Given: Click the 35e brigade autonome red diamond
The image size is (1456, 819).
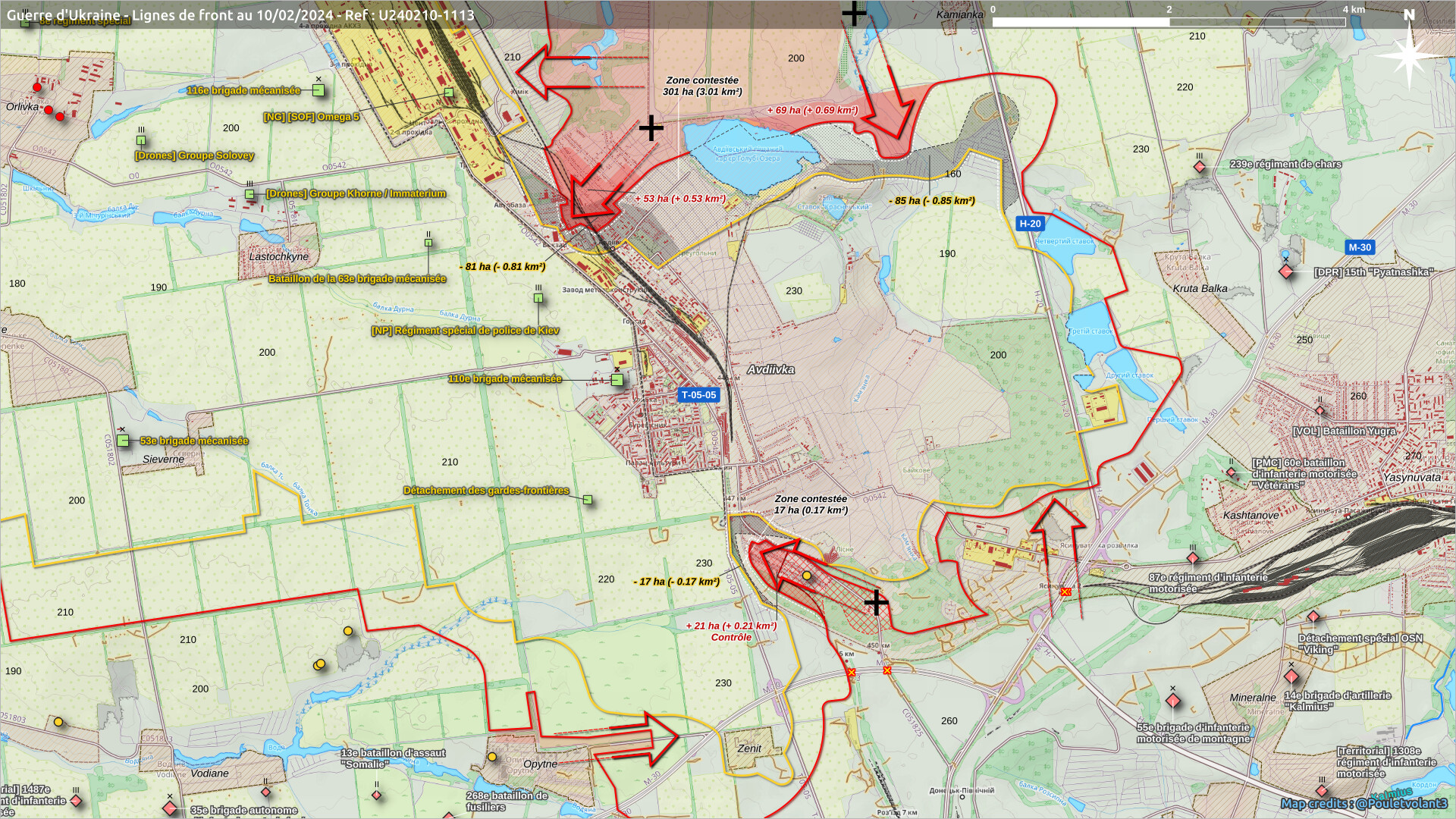Looking at the screenshot, I should 170,808.
